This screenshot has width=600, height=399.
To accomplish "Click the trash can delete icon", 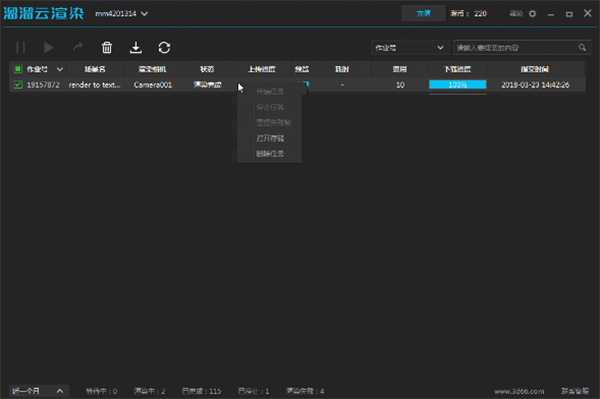I will click(107, 47).
